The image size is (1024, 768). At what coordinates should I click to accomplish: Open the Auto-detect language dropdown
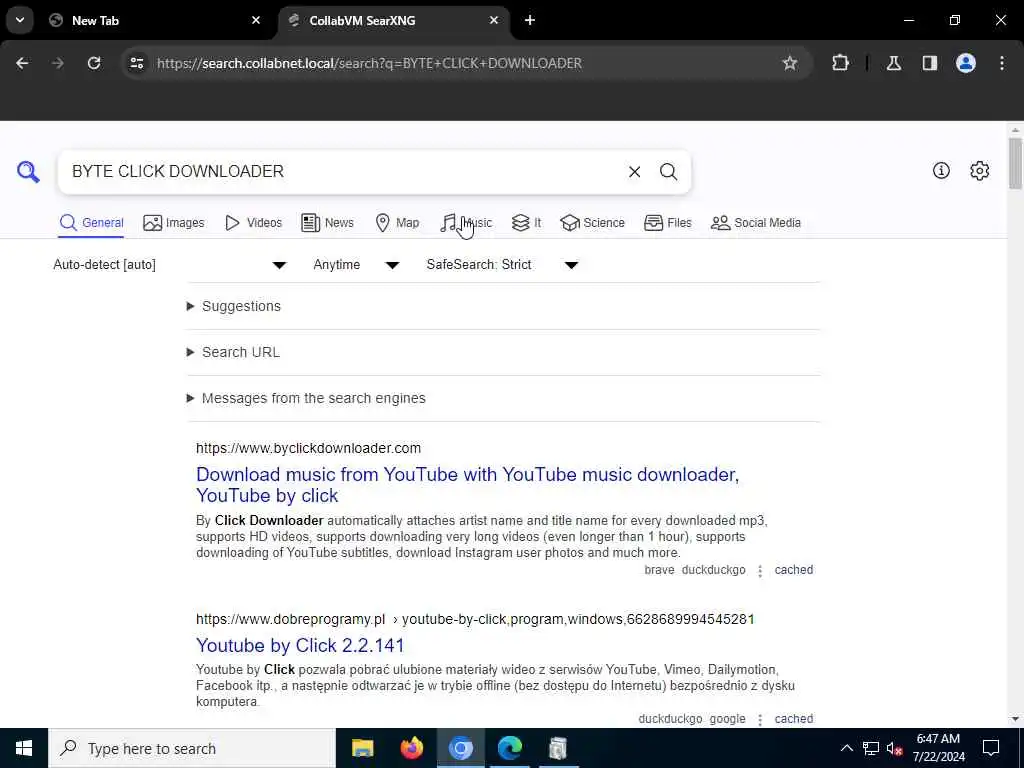pyautogui.click(x=170, y=265)
